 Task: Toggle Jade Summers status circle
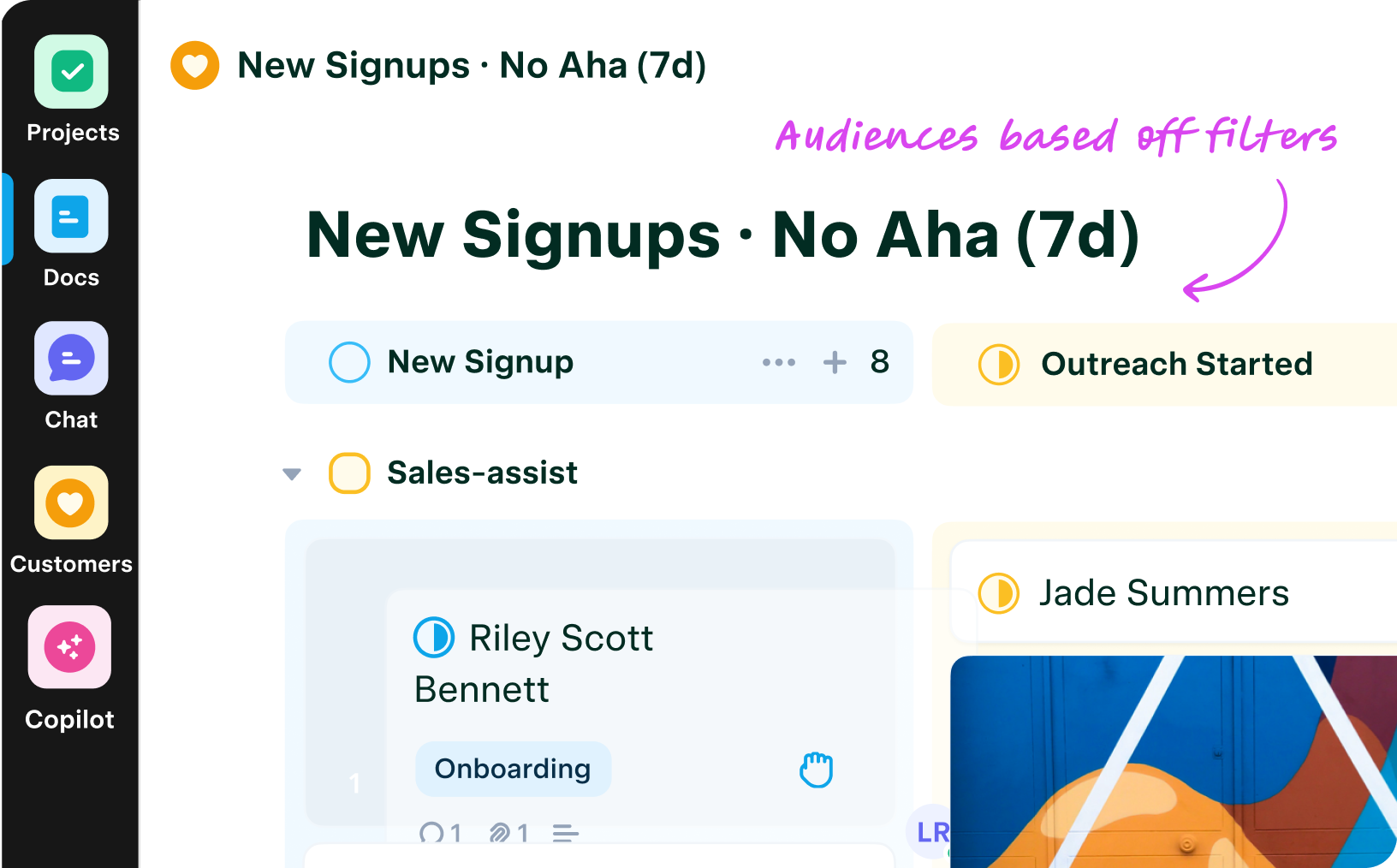tap(999, 593)
